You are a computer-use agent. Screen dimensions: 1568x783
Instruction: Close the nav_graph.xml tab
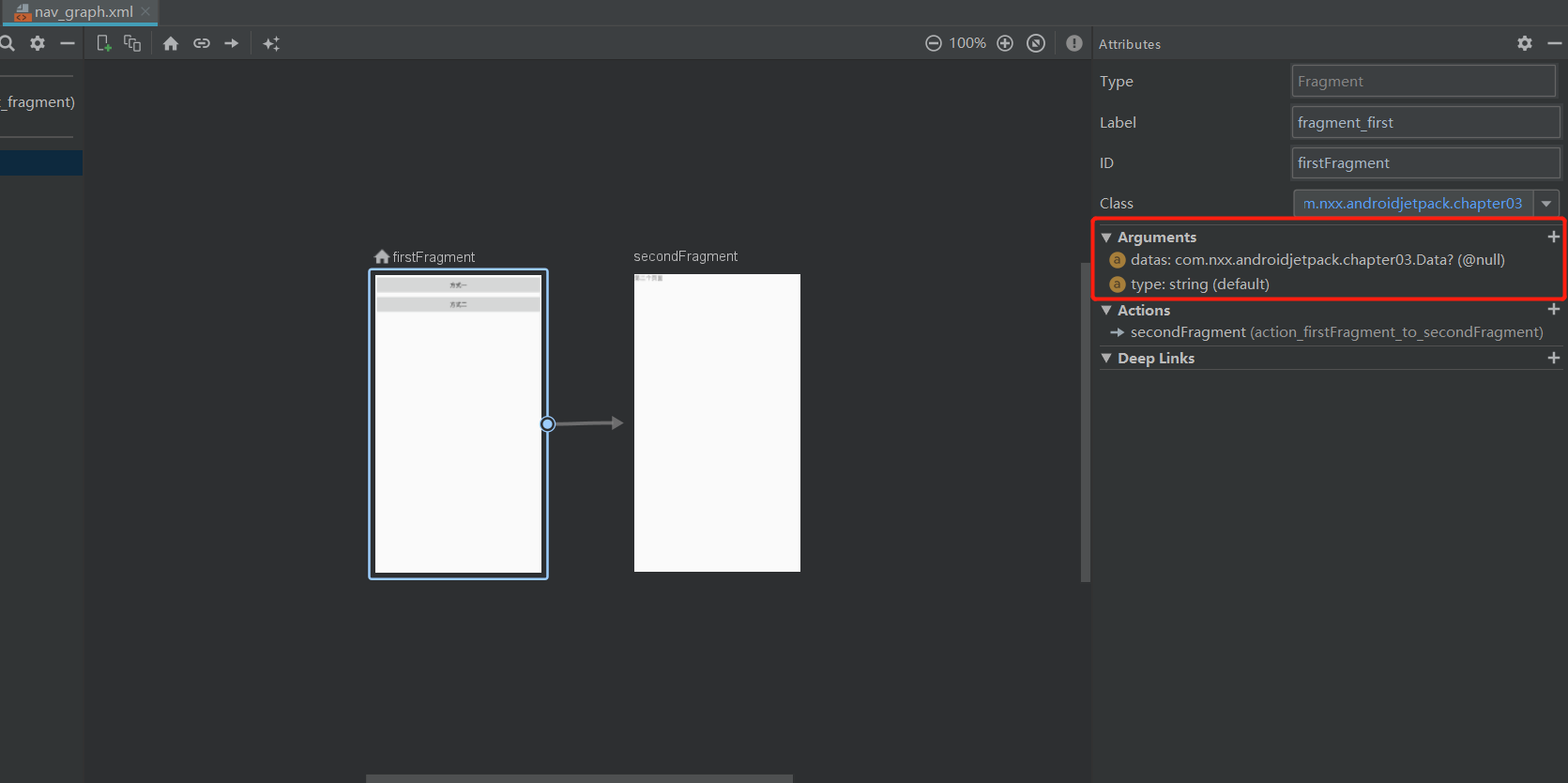coord(145,11)
